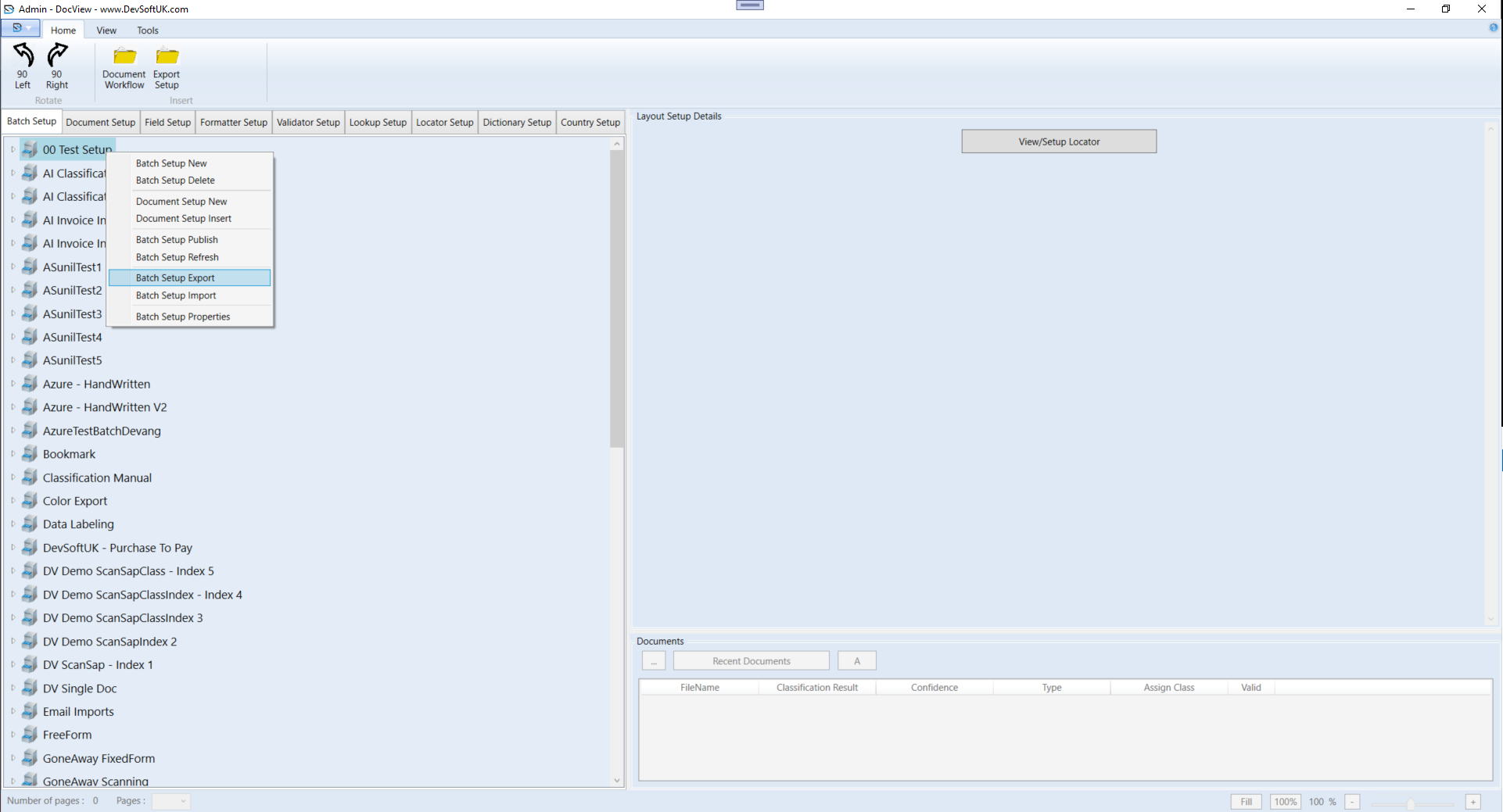Viewport: 1503px width, 812px height.
Task: Rotate document 90 Right
Action: tap(57, 66)
